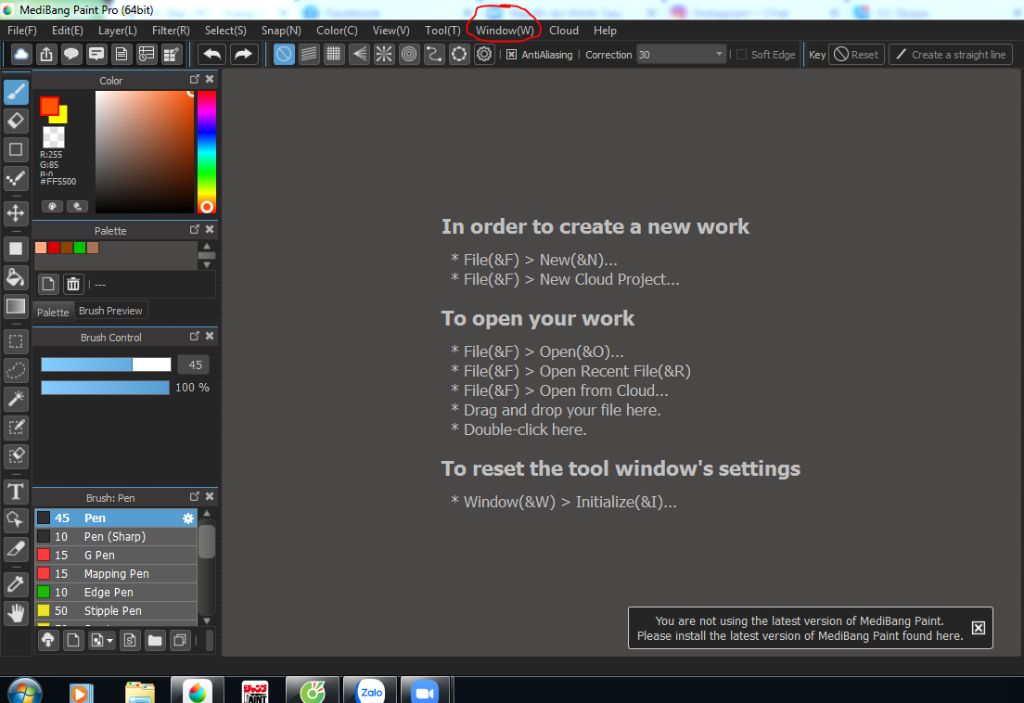Screen dimensions: 1024x703
Task: Open the File(F) menu
Action: [22, 30]
